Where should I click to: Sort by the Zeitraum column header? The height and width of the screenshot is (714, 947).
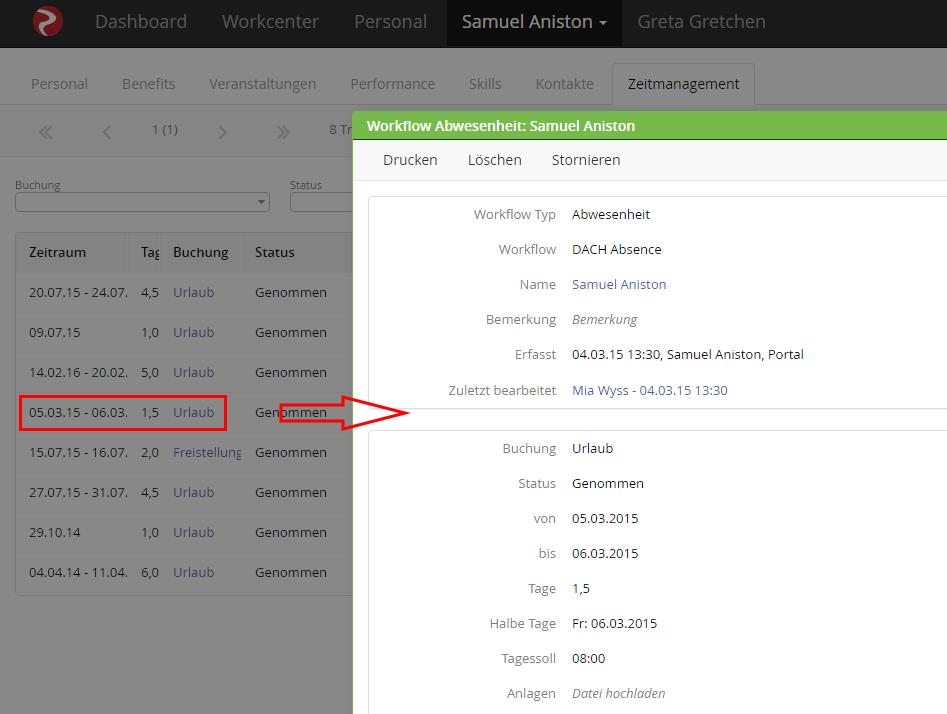coord(57,252)
